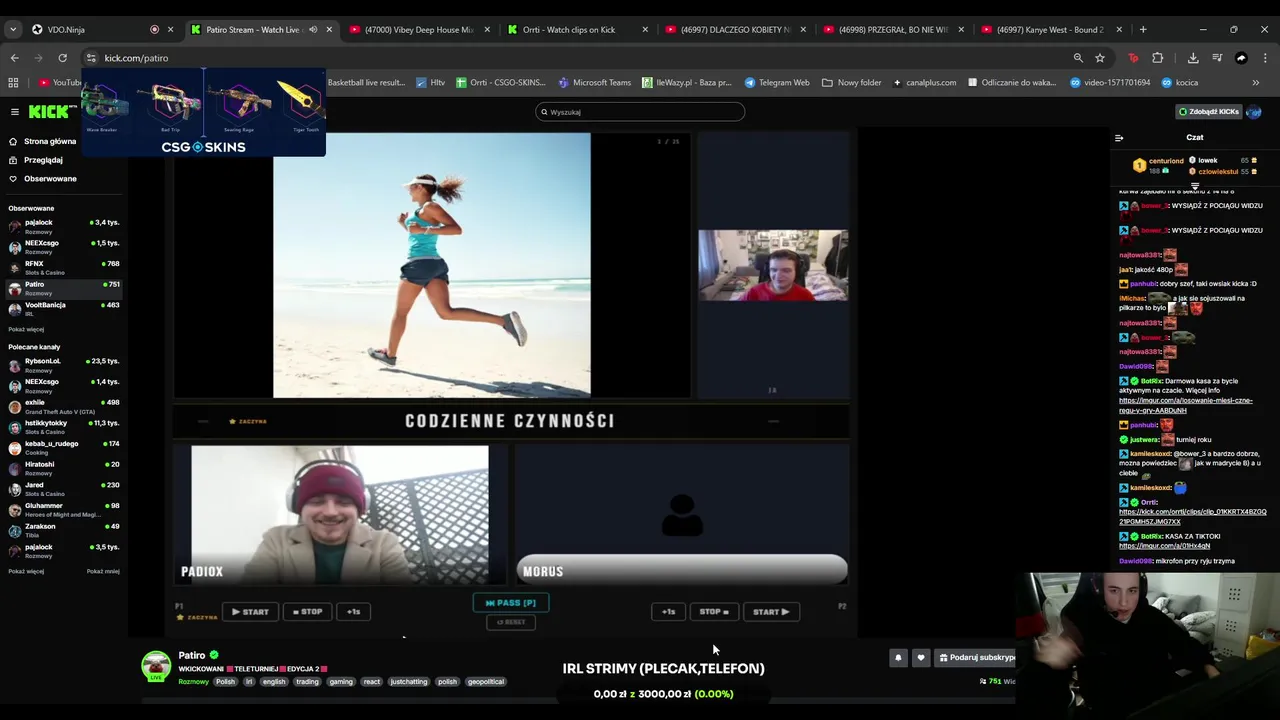
Task: Open Microsoft Teams bookmark
Action: tap(595, 83)
